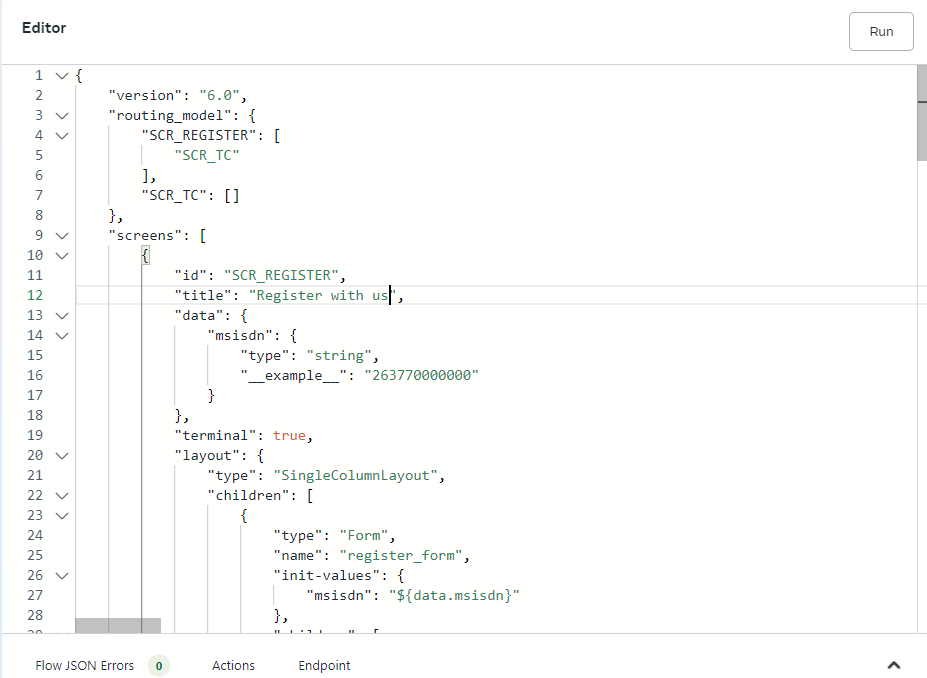Viewport: 927px width, 678px height.
Task: Collapse the msisdn object fold on line 14
Action: tap(62, 336)
